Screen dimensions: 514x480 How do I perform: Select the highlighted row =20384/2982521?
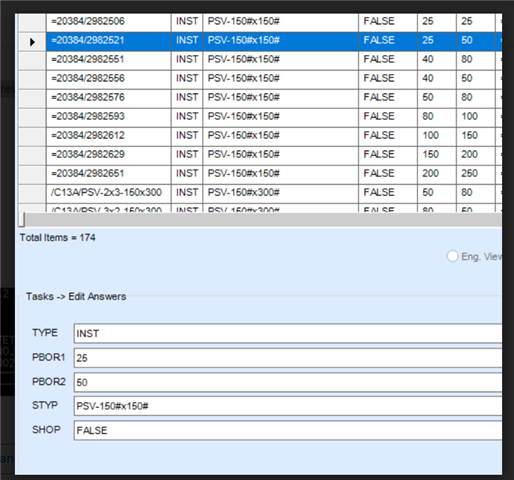[260, 41]
